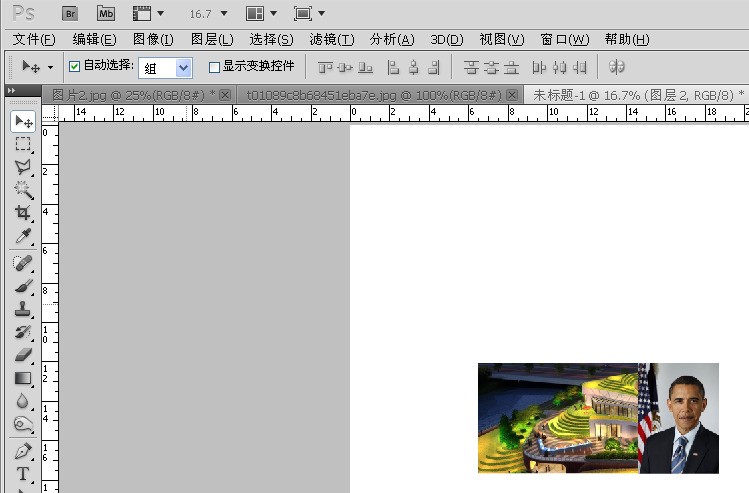Launch Adobe Bridge with the Br icon
749x493 pixels.
coord(70,13)
